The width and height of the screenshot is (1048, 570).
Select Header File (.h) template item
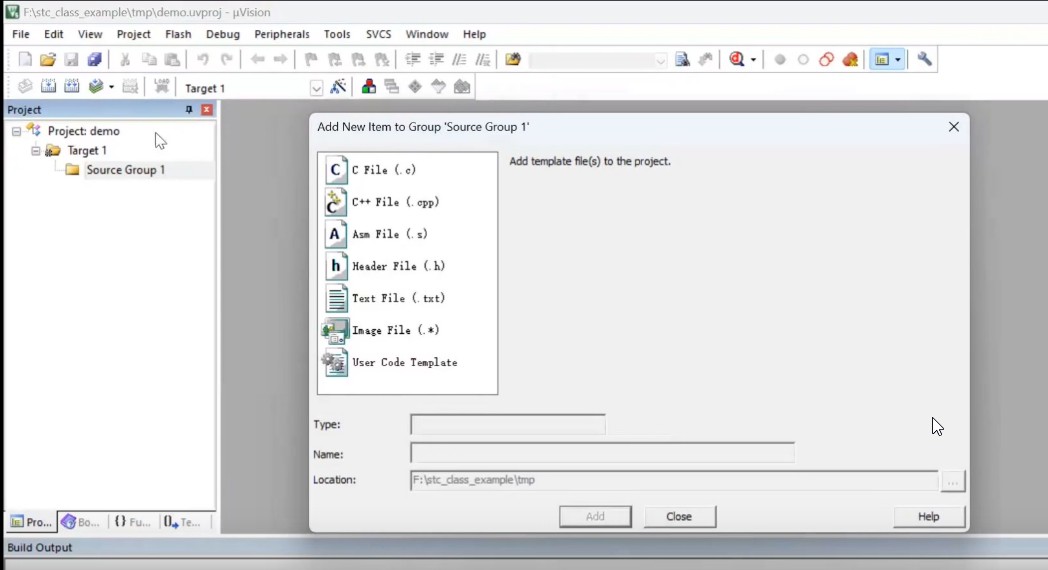pos(398,266)
